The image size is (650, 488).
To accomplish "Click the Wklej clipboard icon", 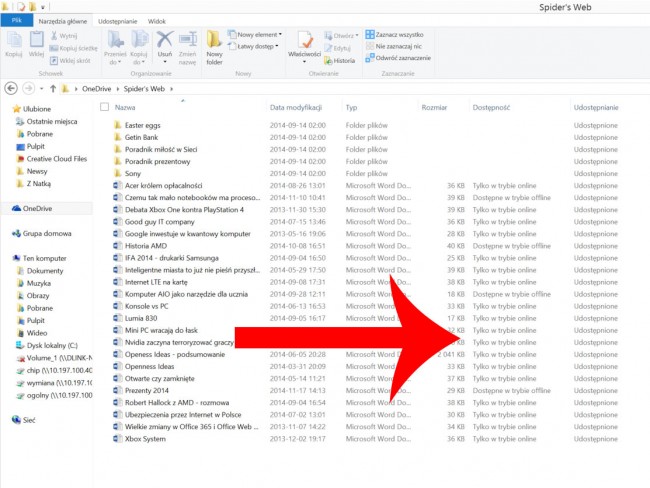I will 36,44.
